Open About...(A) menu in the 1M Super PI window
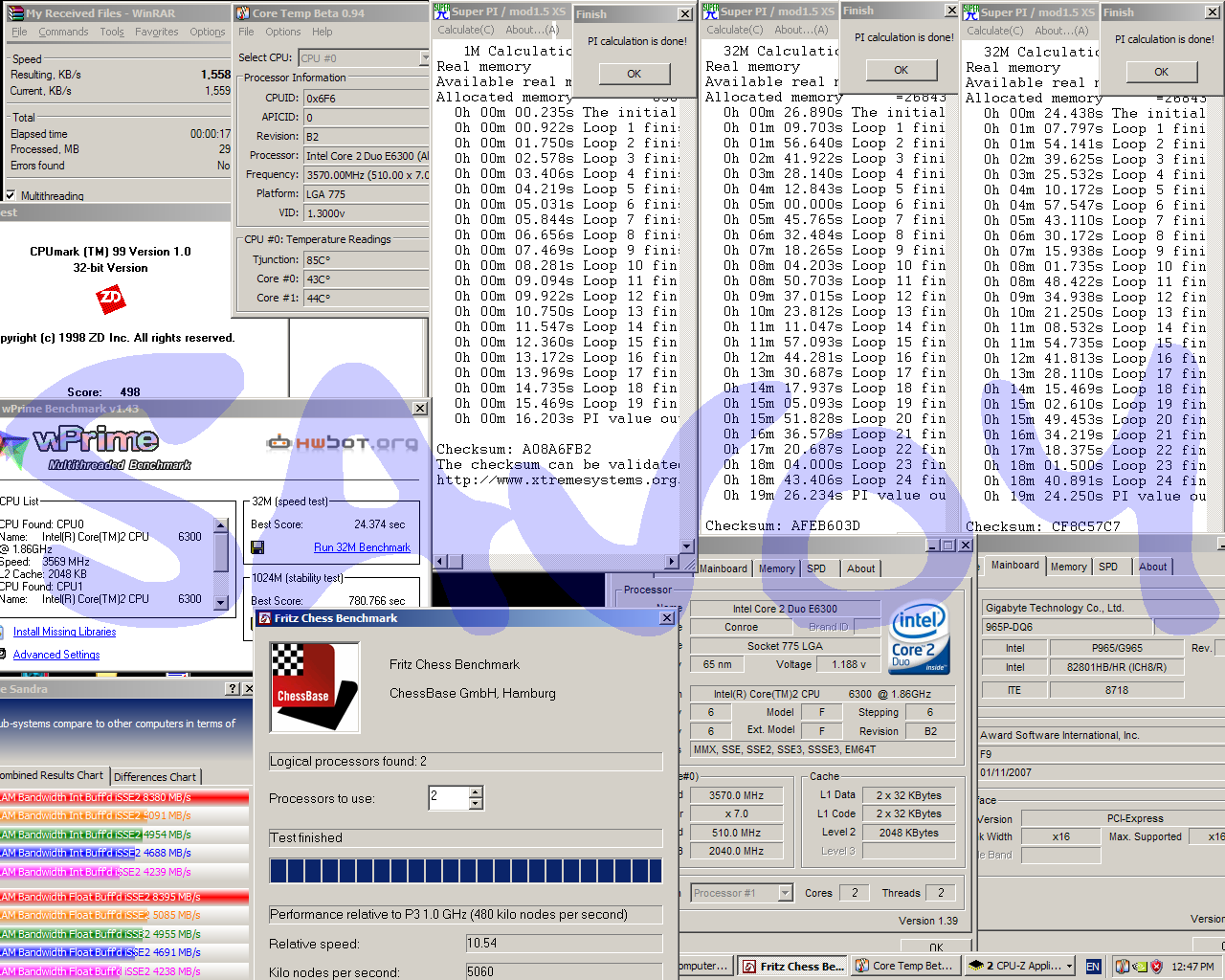The image size is (1225, 980). click(x=533, y=30)
